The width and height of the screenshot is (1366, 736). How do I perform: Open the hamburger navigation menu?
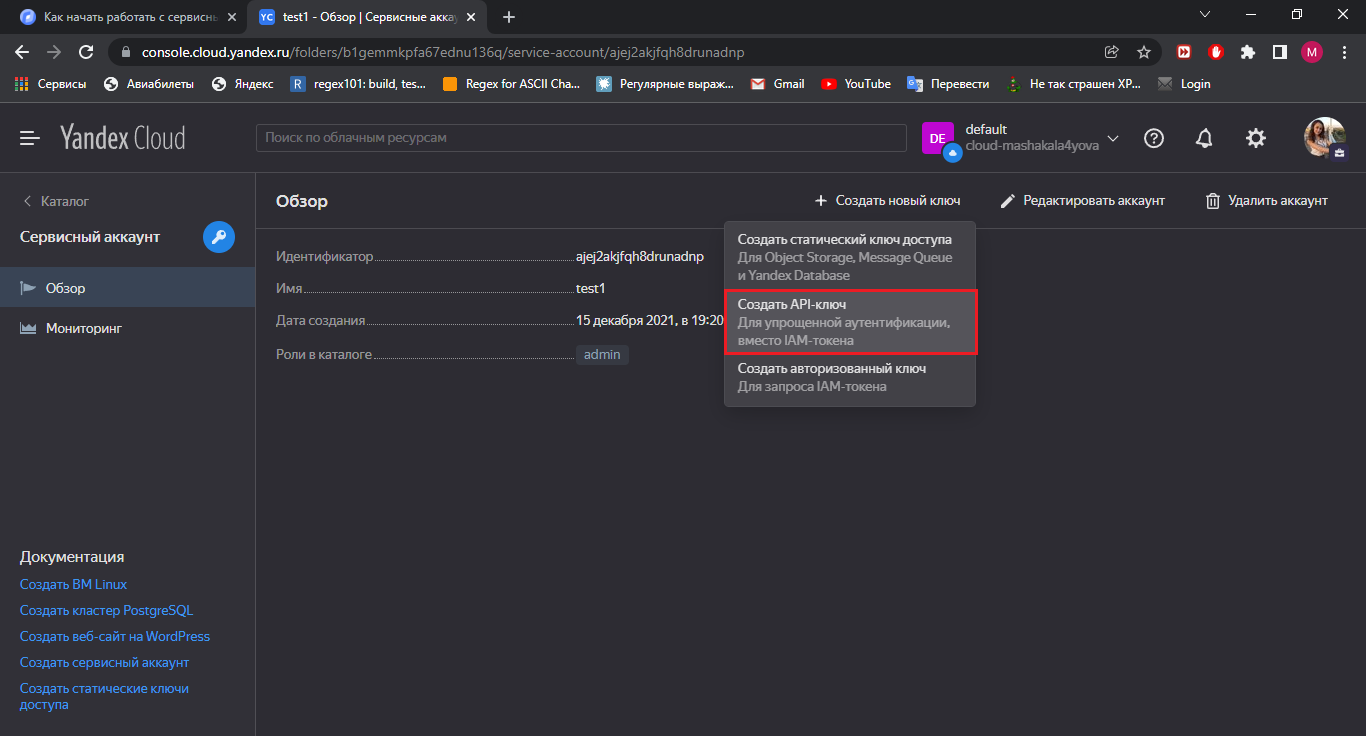click(30, 138)
